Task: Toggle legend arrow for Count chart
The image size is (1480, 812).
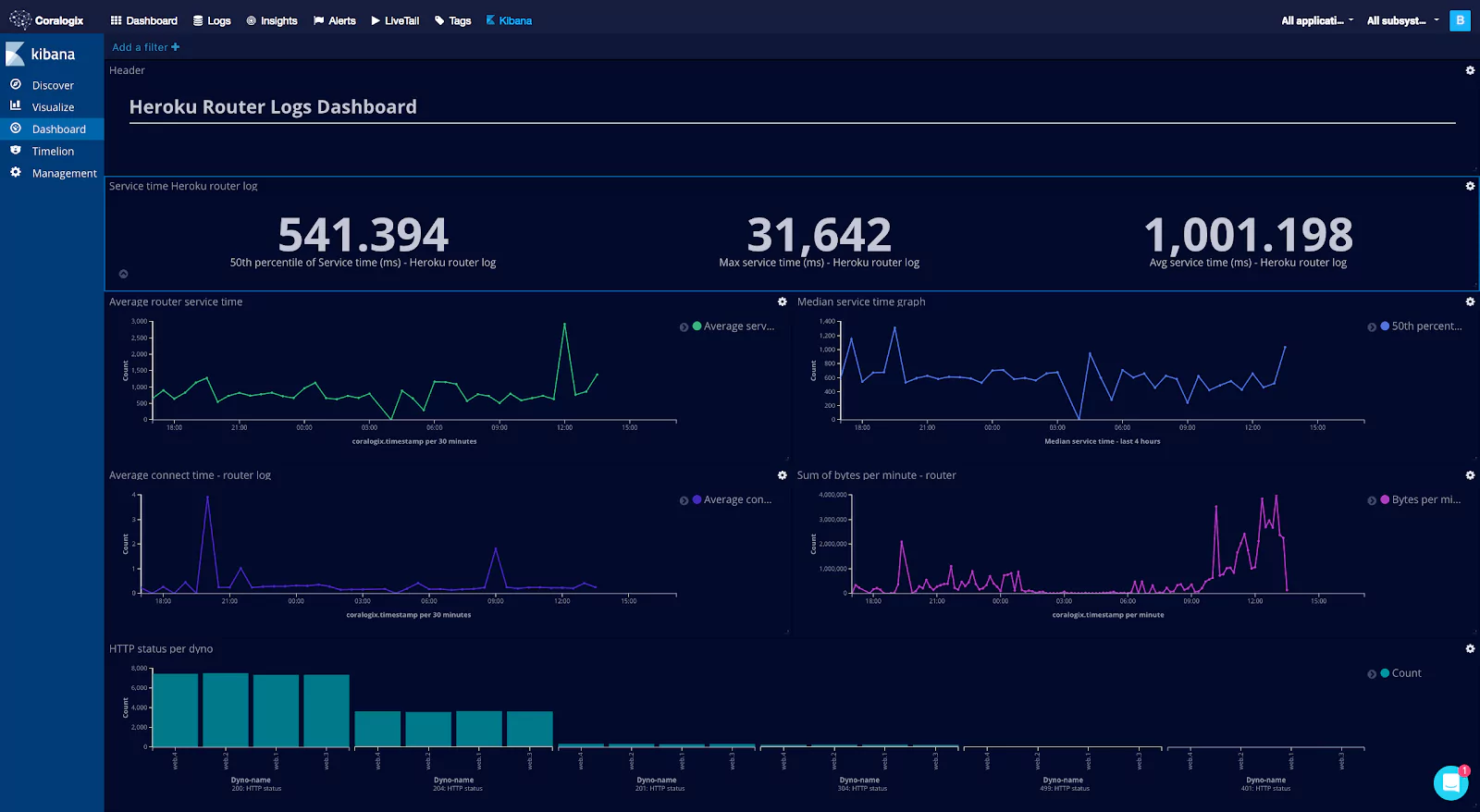Action: click(x=1372, y=673)
